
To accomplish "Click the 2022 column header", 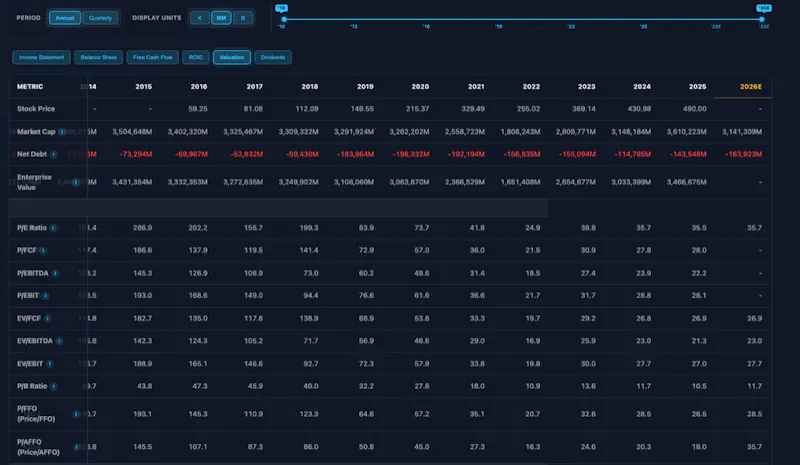I will point(531,87).
